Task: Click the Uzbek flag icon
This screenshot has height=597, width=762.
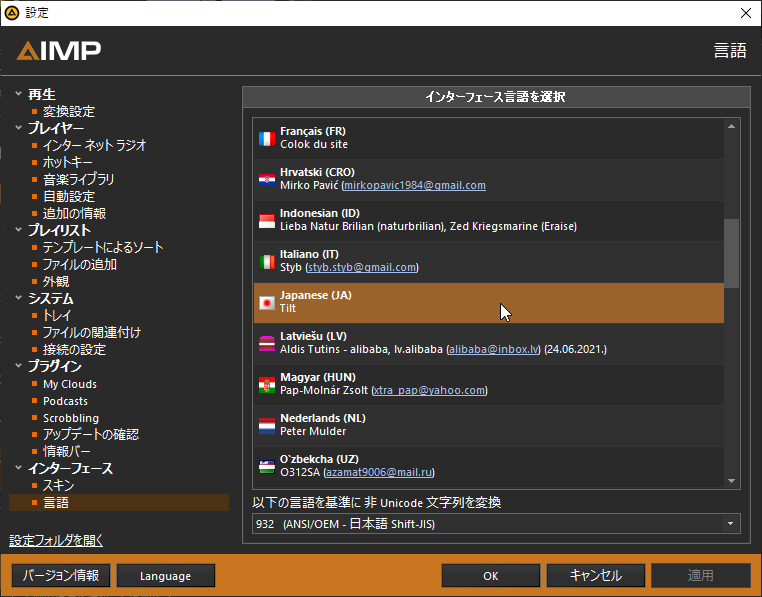Action: (x=267, y=467)
